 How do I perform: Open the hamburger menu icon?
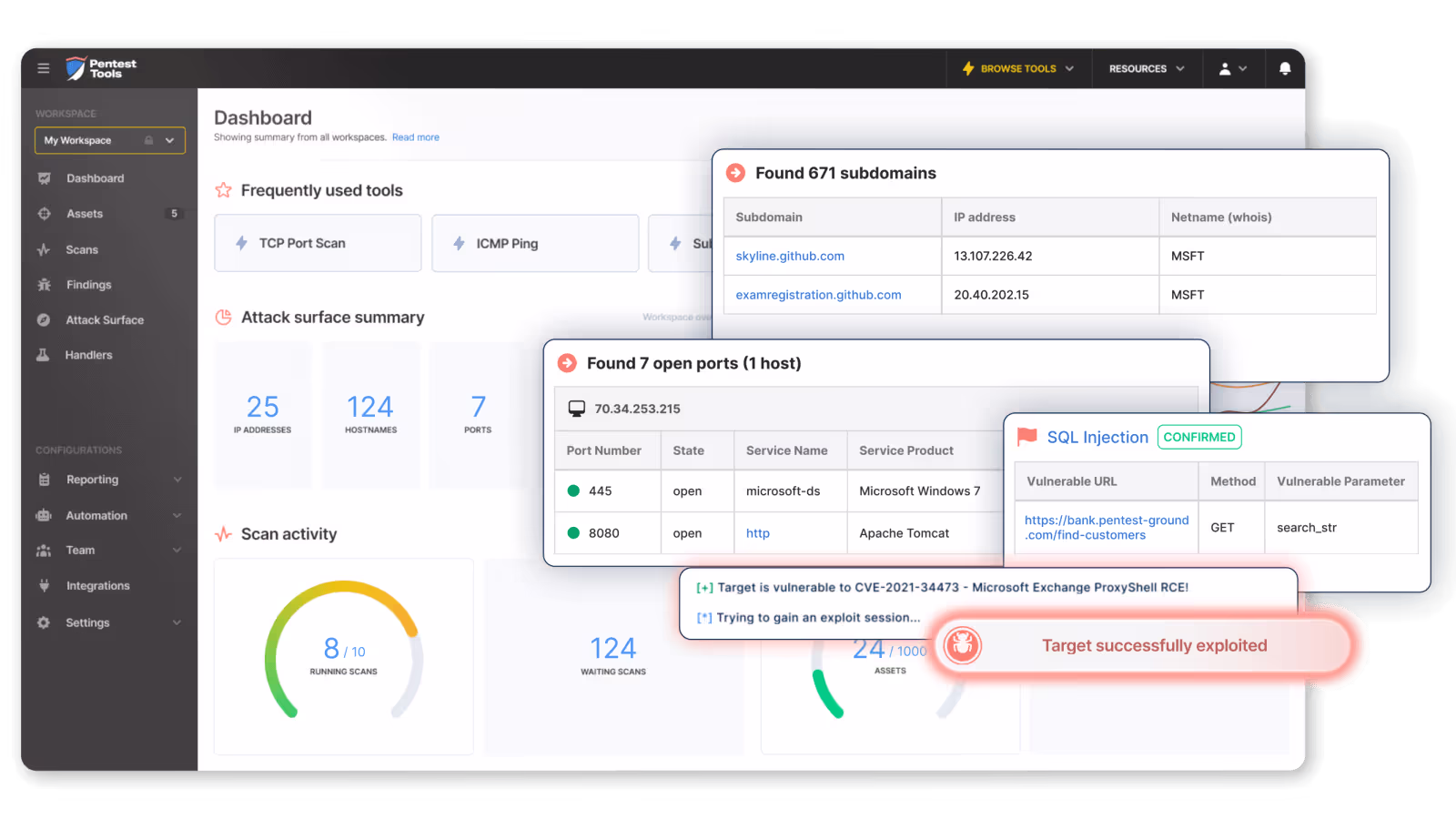click(43, 68)
